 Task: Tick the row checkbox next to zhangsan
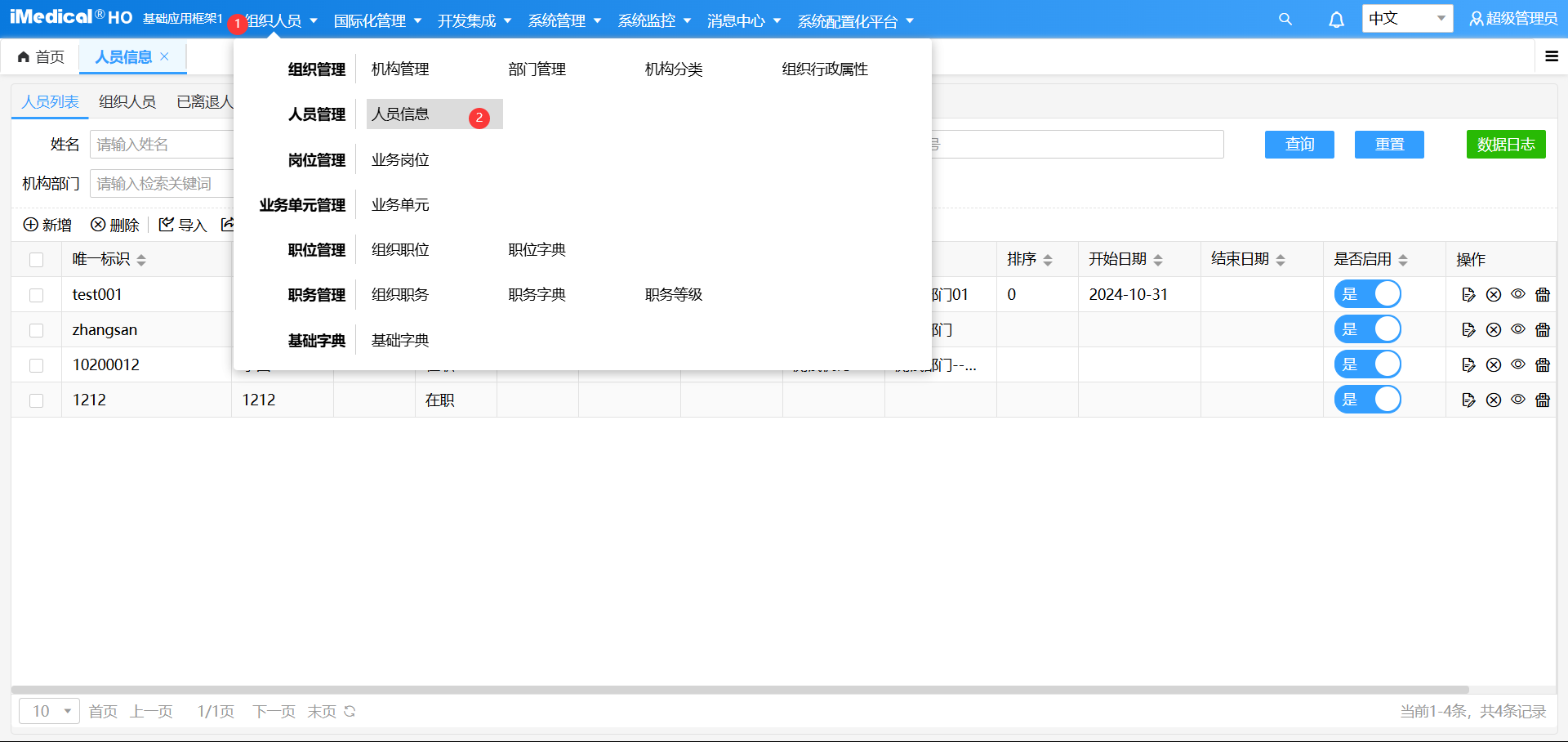(x=36, y=329)
